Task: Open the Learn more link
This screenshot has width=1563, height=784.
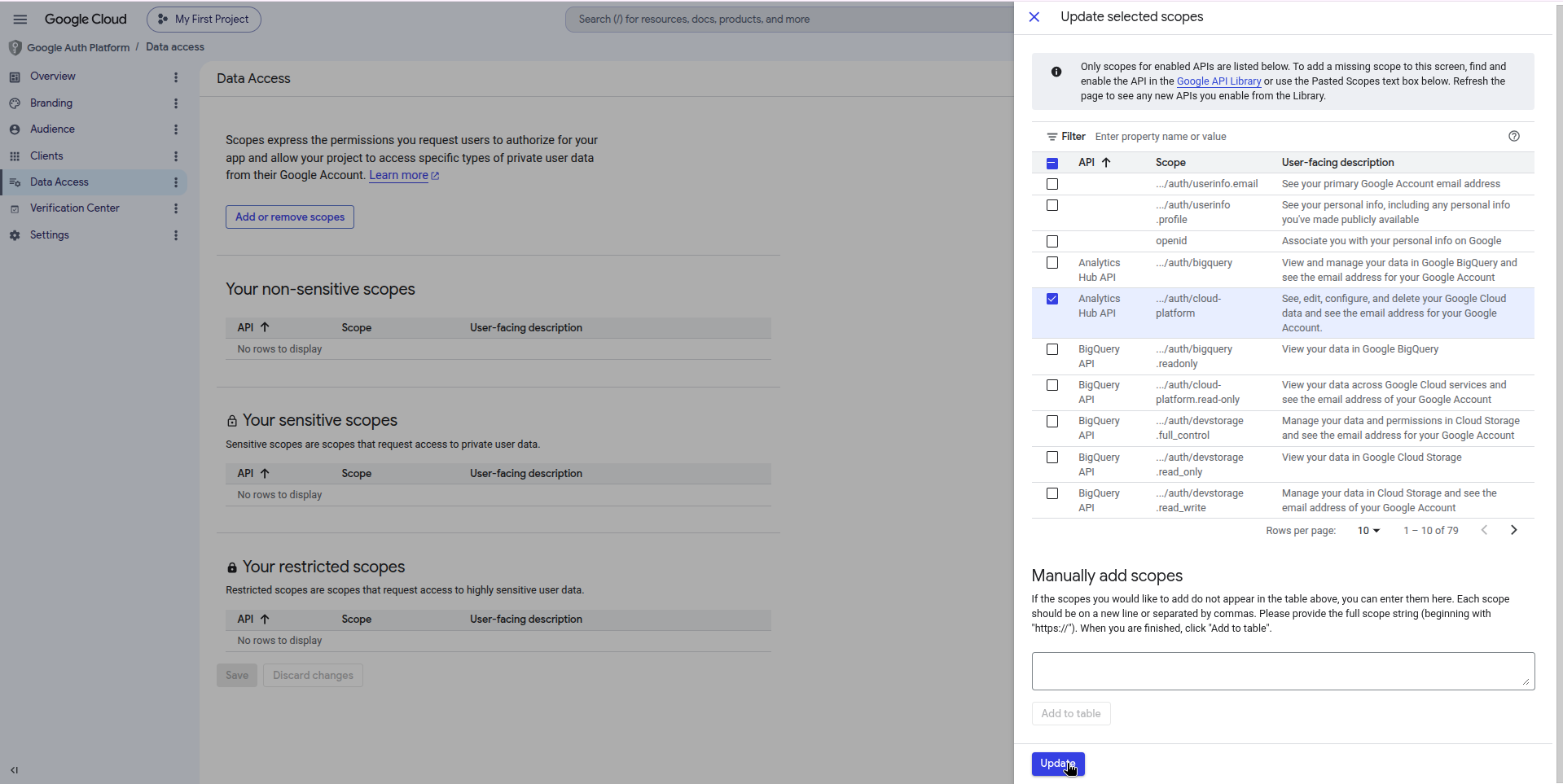Action: click(x=404, y=175)
